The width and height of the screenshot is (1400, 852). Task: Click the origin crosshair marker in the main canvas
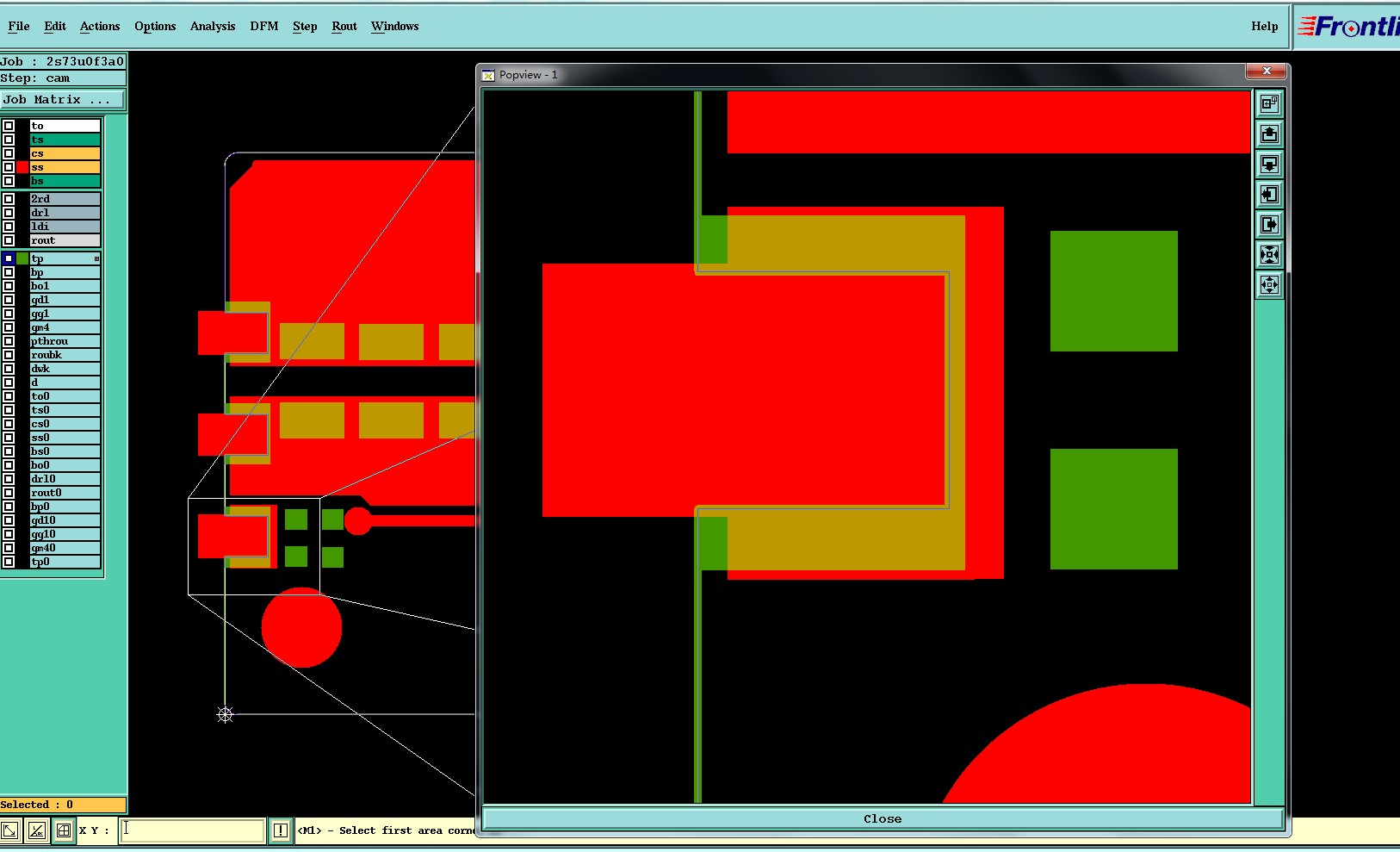point(225,714)
